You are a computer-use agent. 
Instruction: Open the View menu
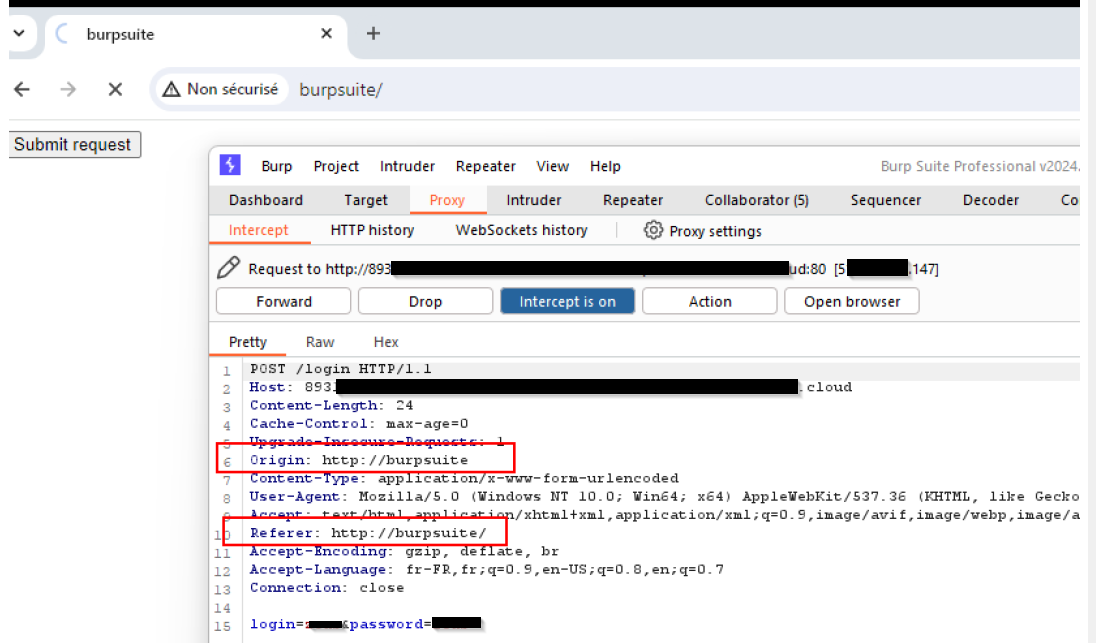pyautogui.click(x=553, y=166)
